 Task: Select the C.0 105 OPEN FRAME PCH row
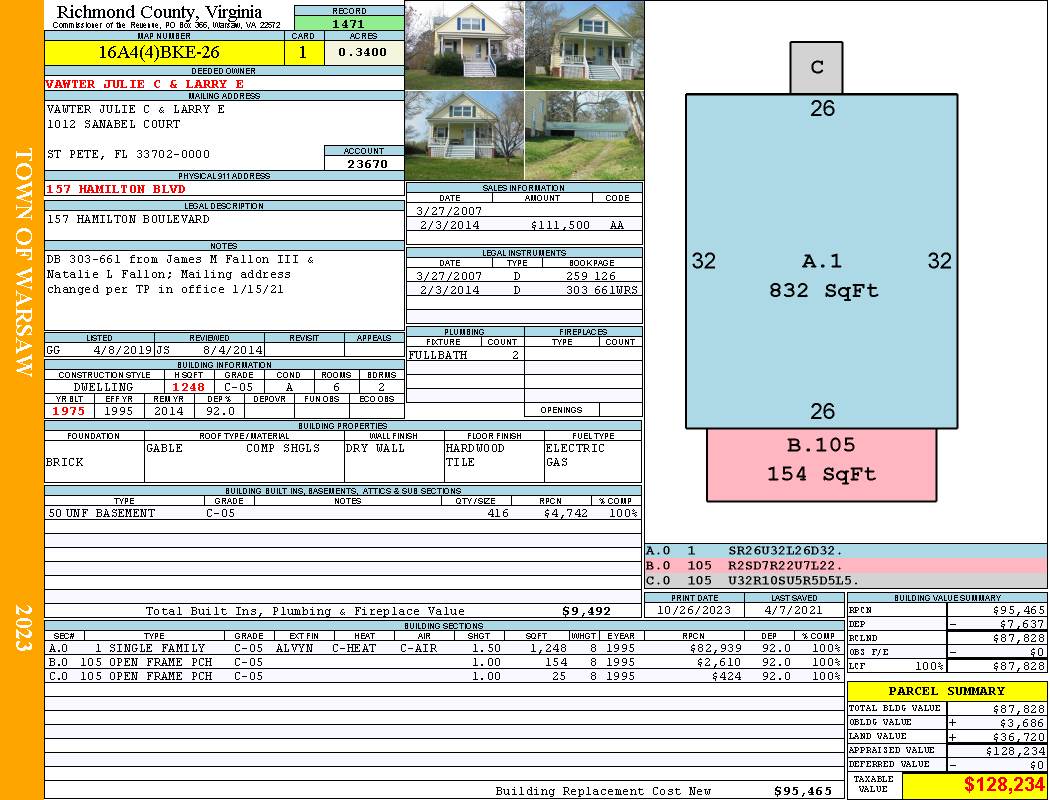[x=445, y=676]
